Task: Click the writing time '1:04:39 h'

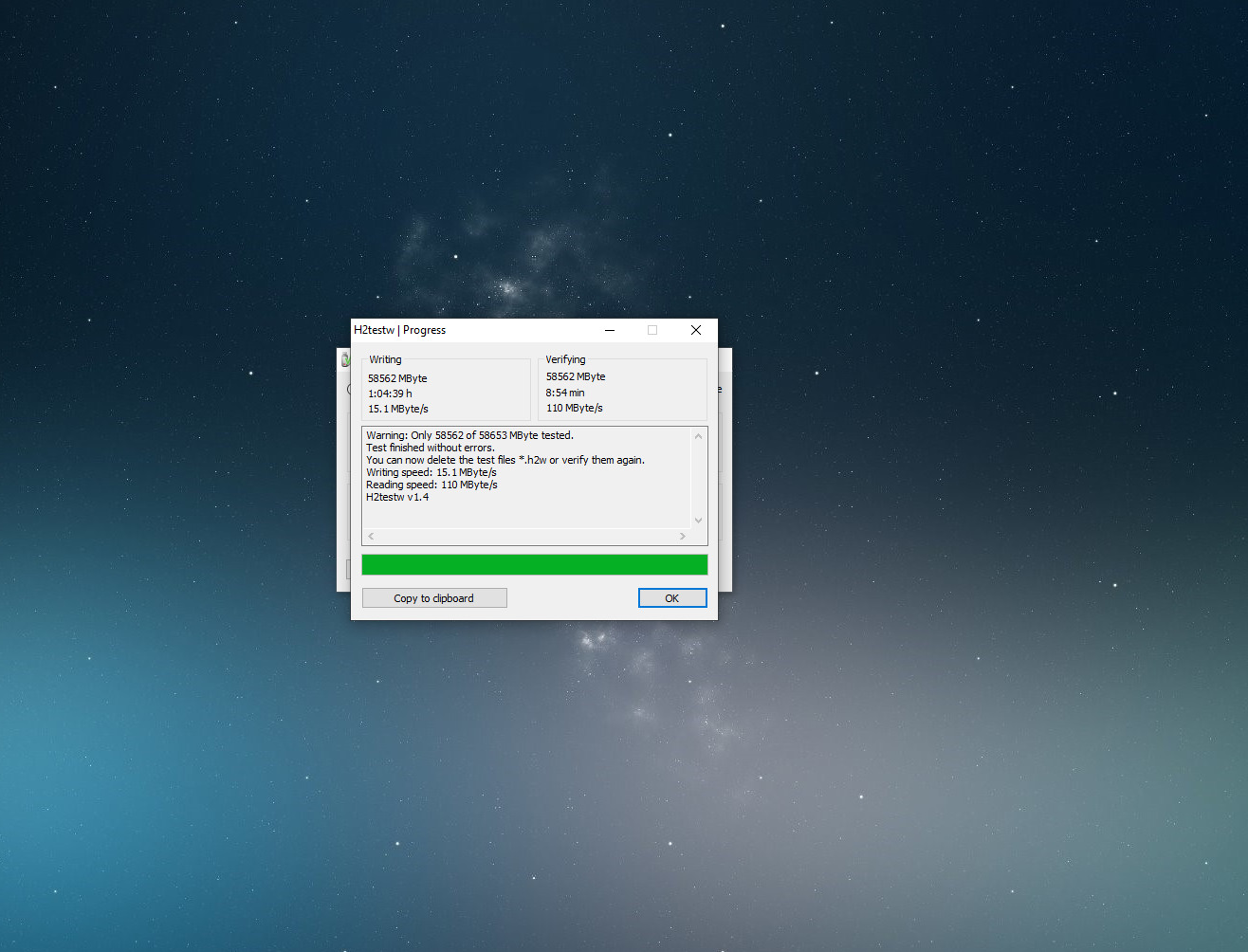Action: 390,394
